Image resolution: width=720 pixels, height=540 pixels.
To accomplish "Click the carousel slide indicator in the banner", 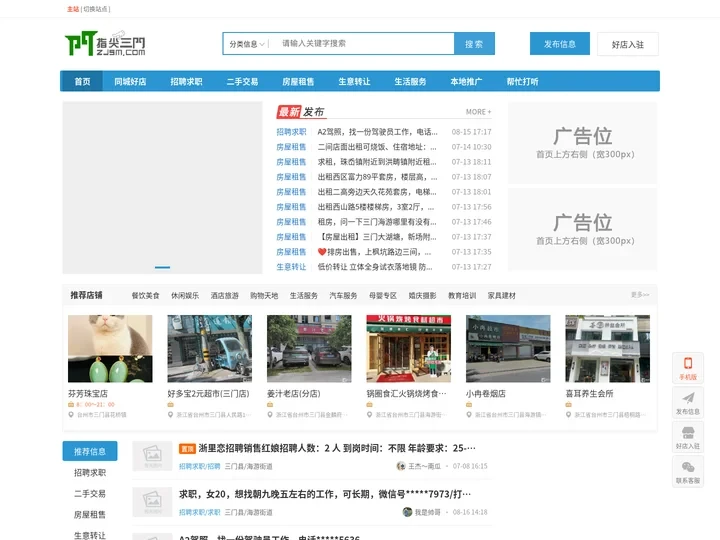I will tap(163, 267).
